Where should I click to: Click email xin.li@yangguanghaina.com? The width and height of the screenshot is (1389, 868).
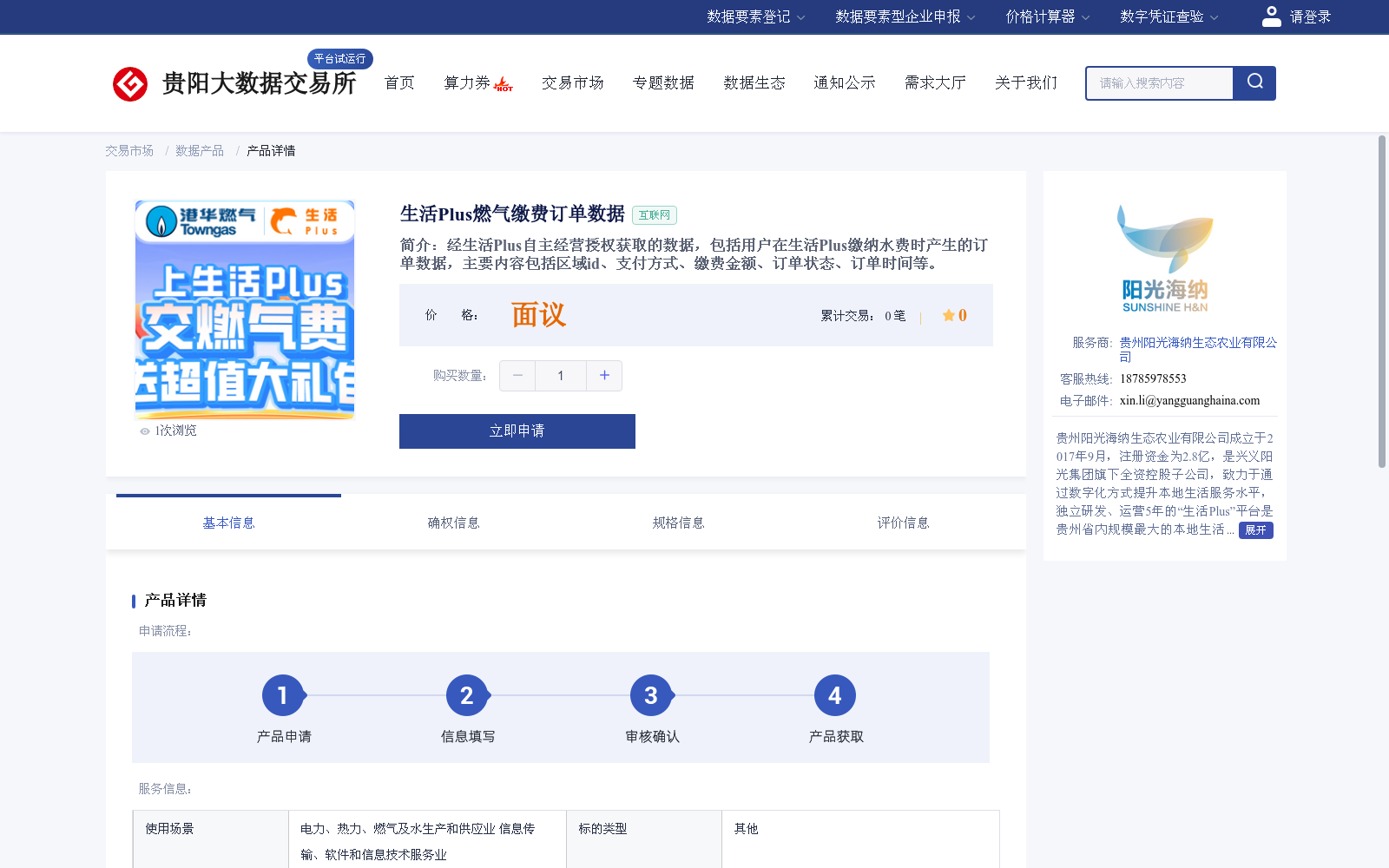[x=1189, y=401]
